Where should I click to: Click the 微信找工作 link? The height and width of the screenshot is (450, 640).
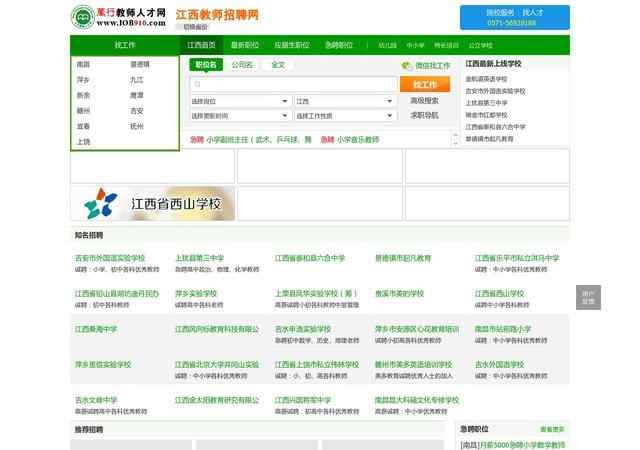[x=433, y=65]
